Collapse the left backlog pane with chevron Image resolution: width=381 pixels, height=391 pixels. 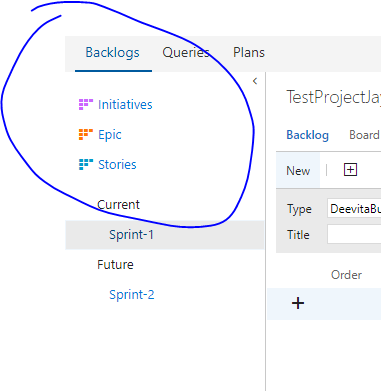[x=255, y=81]
